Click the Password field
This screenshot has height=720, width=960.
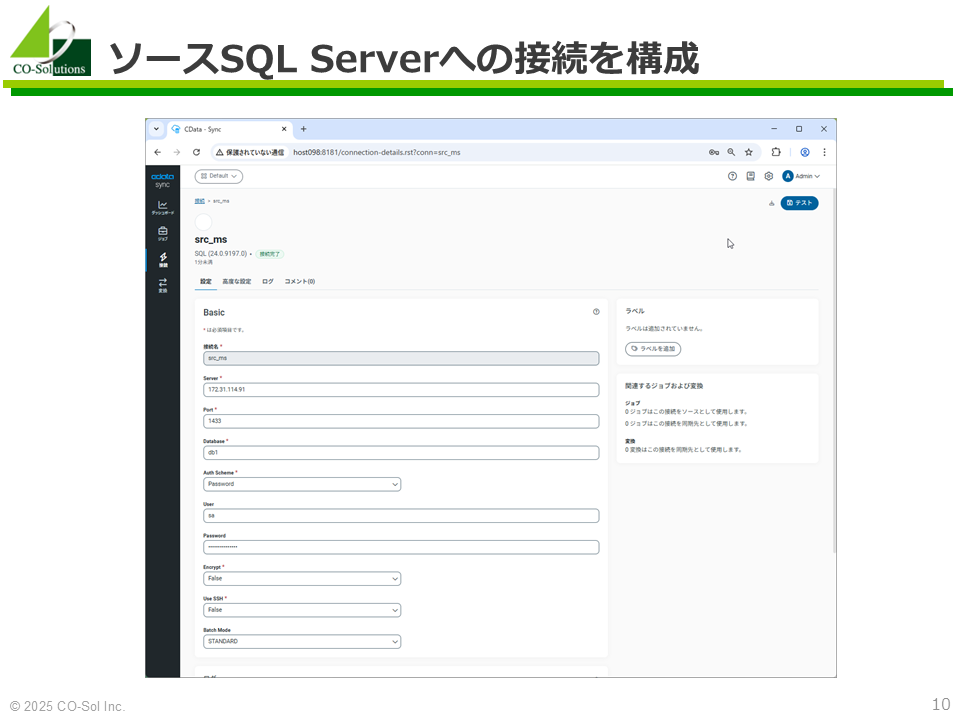[x=401, y=547]
